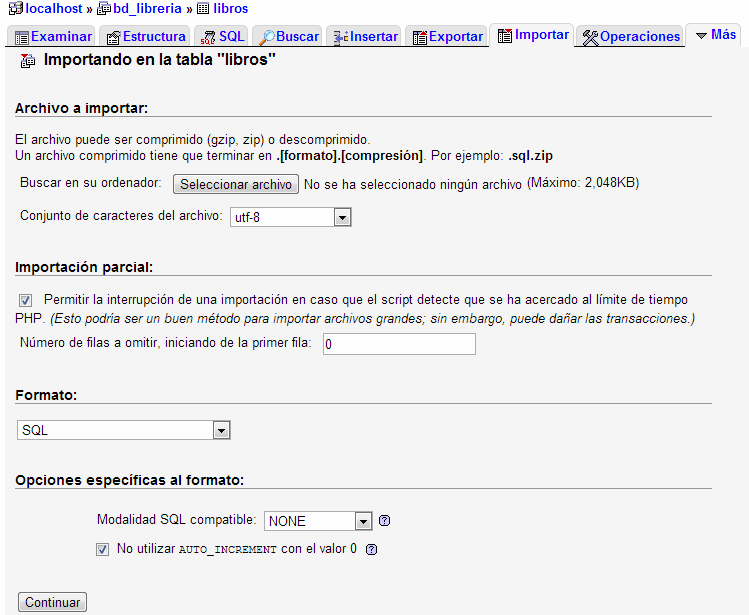Select the Importar tab
The image size is (749, 615).
(x=532, y=35)
